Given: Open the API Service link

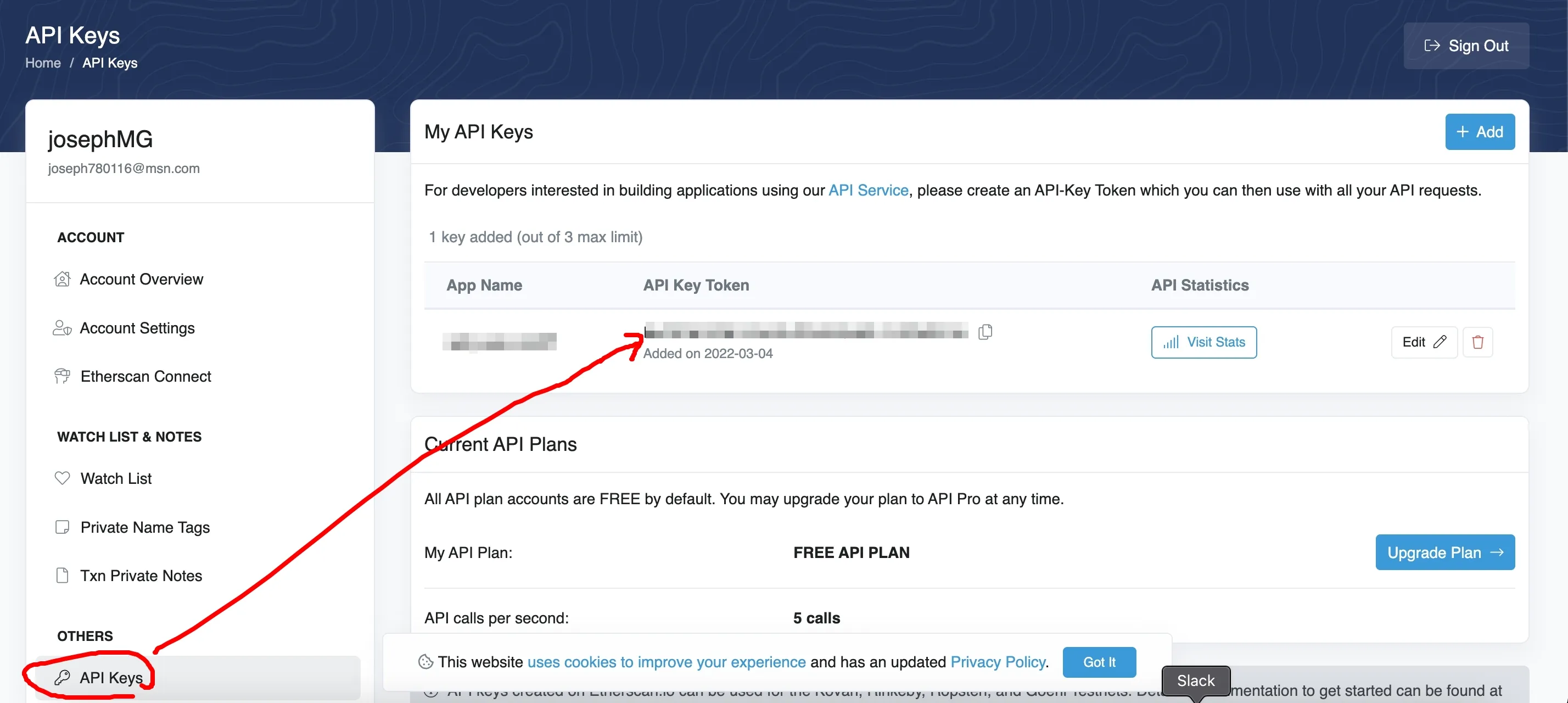Looking at the screenshot, I should pos(868,191).
